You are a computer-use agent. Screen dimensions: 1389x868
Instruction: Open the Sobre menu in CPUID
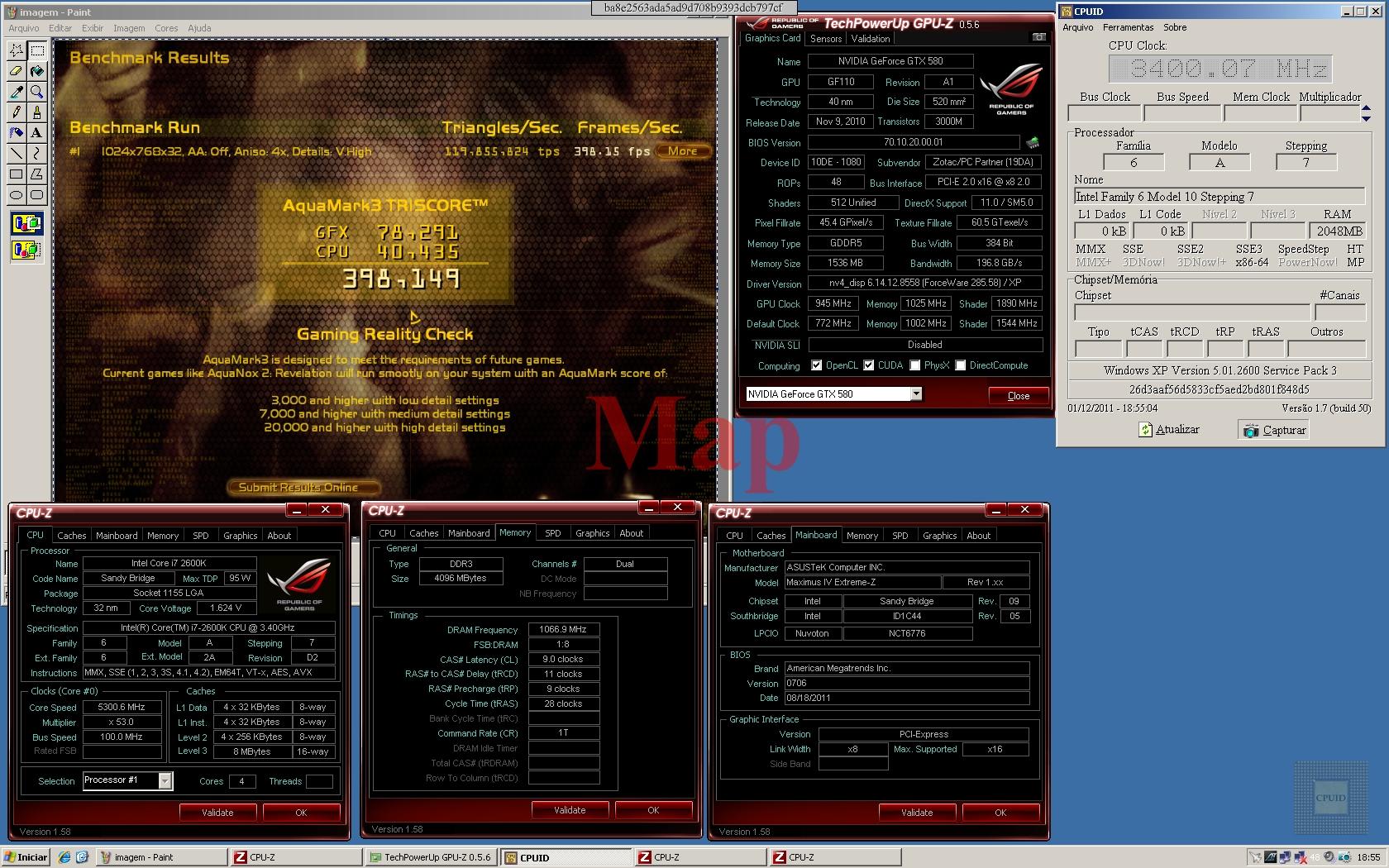click(1175, 27)
